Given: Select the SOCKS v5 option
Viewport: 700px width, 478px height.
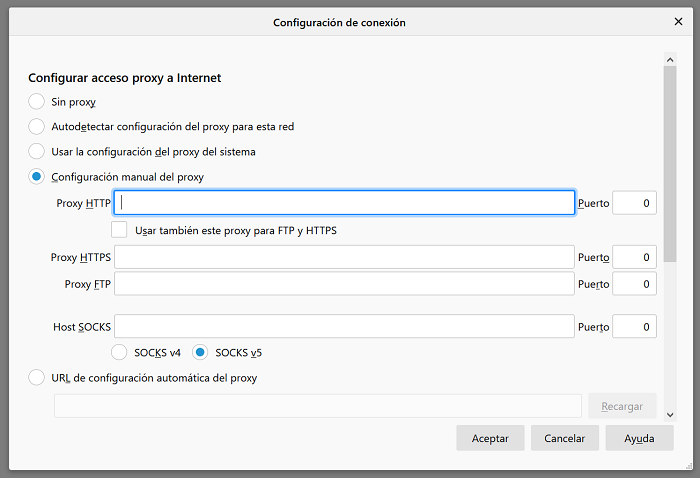Looking at the screenshot, I should (200, 352).
